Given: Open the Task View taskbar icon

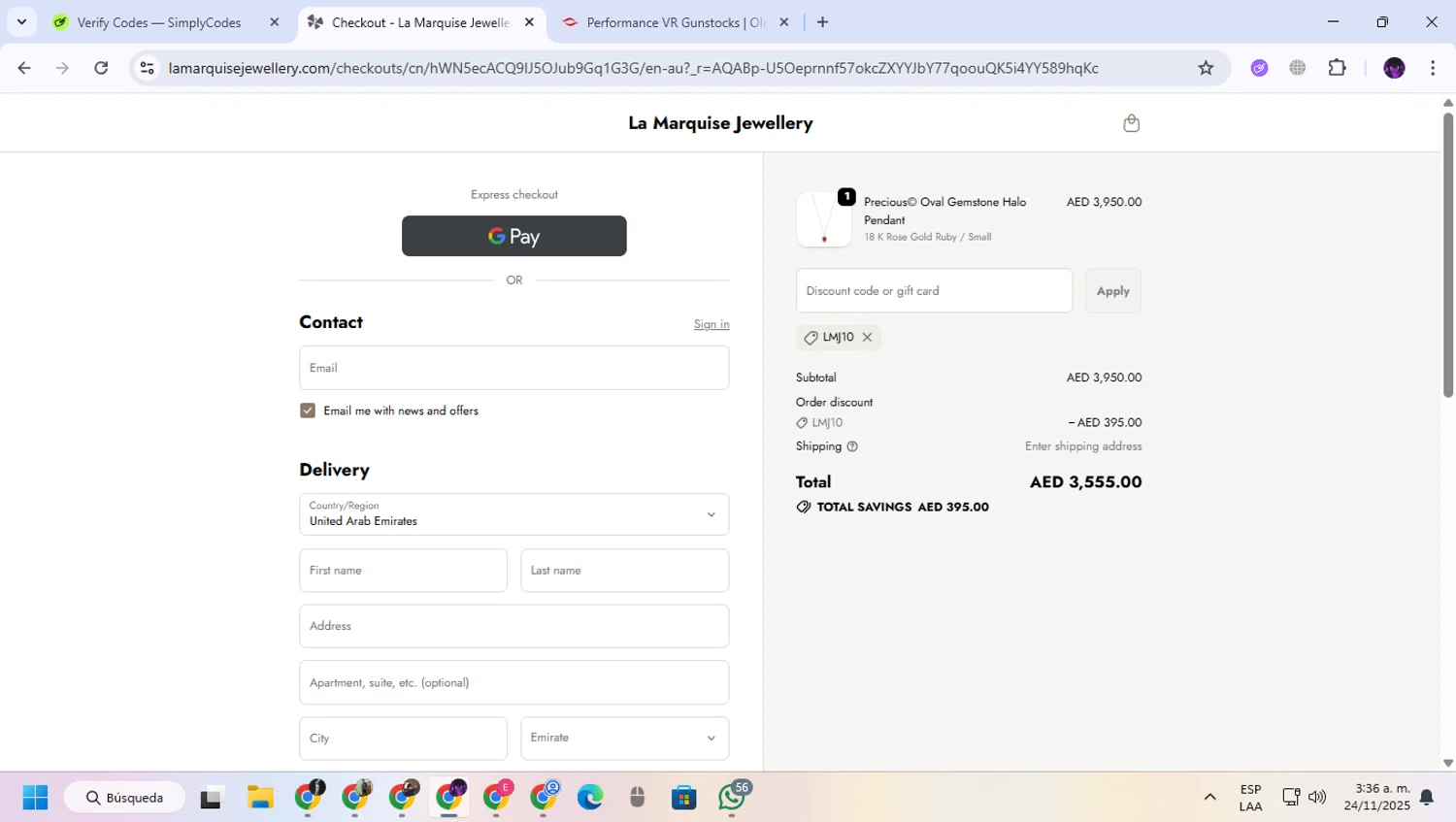Looking at the screenshot, I should 212,798.
